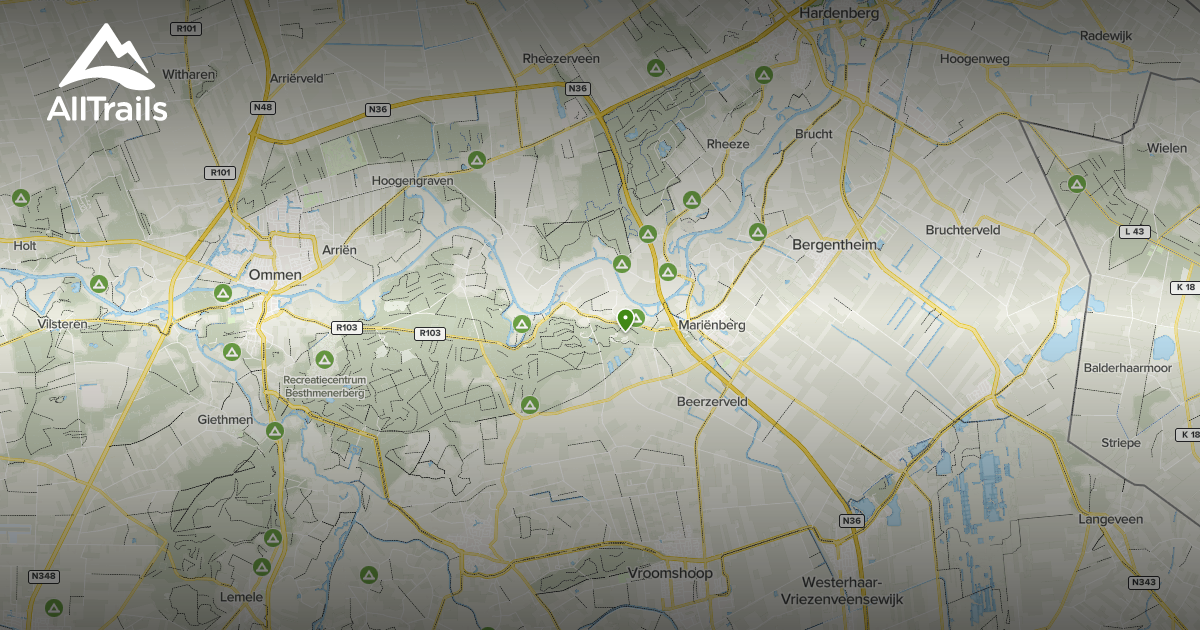Open the trail marker above Rheezerveen
This screenshot has width=1200, height=630.
click(655, 68)
